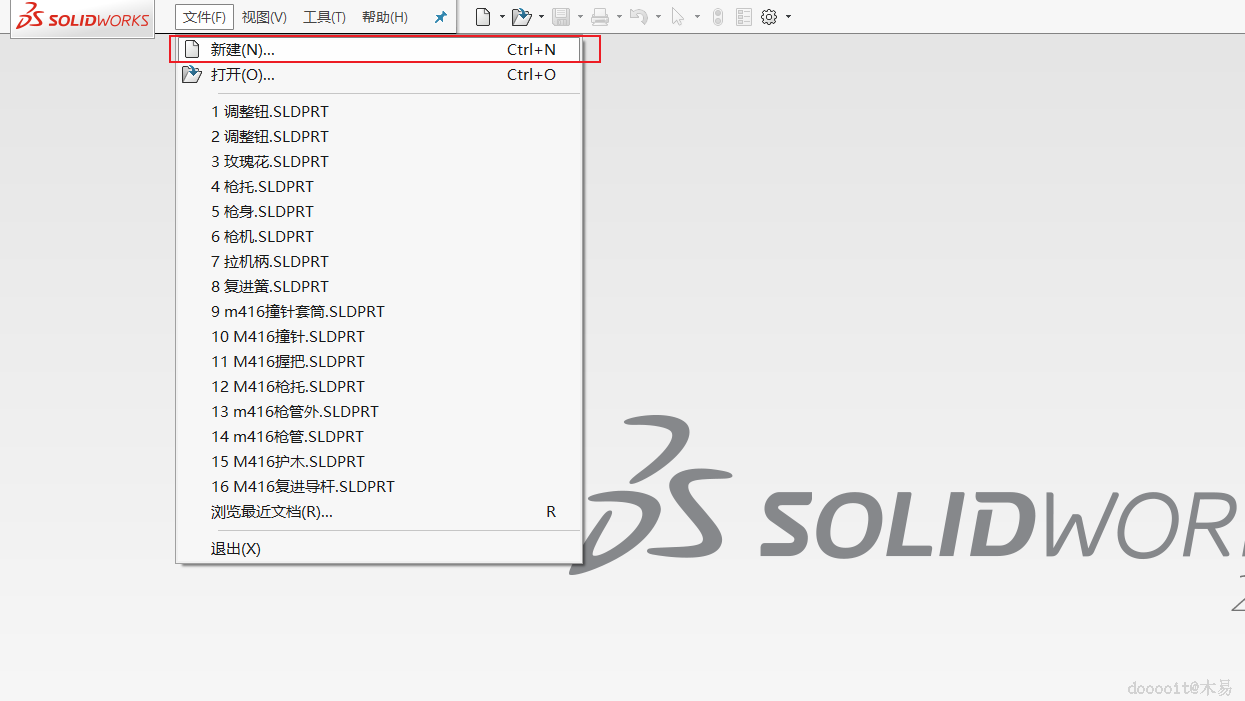
Task: Click the Save floppy disk toolbar icon
Action: (561, 17)
